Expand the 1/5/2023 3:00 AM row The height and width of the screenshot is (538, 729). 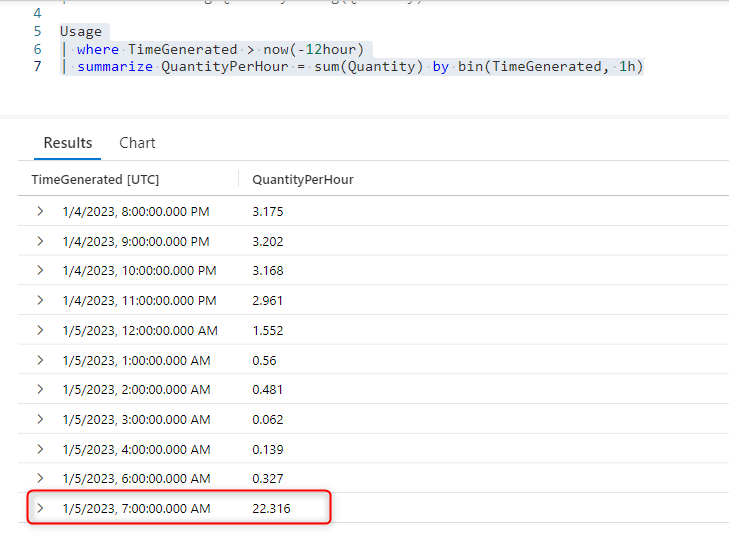(41, 420)
